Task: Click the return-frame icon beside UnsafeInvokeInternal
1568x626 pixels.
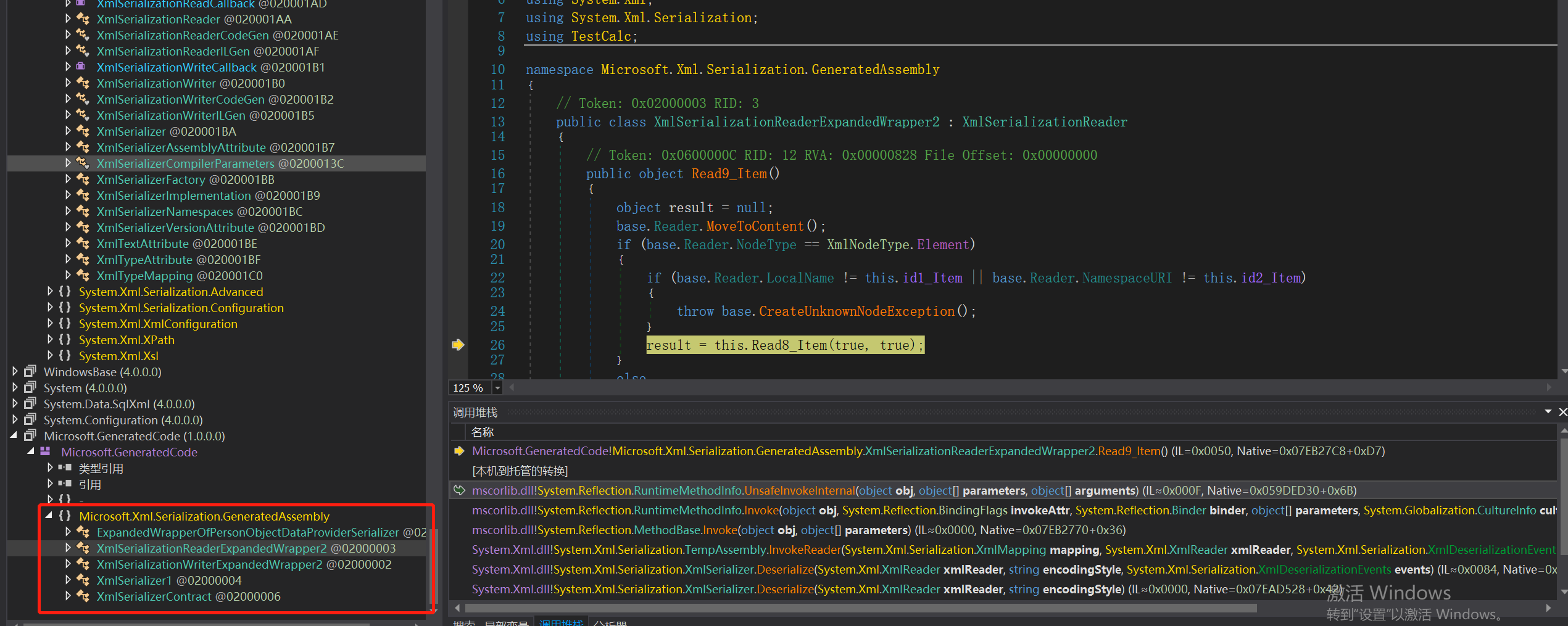Action: click(x=459, y=490)
